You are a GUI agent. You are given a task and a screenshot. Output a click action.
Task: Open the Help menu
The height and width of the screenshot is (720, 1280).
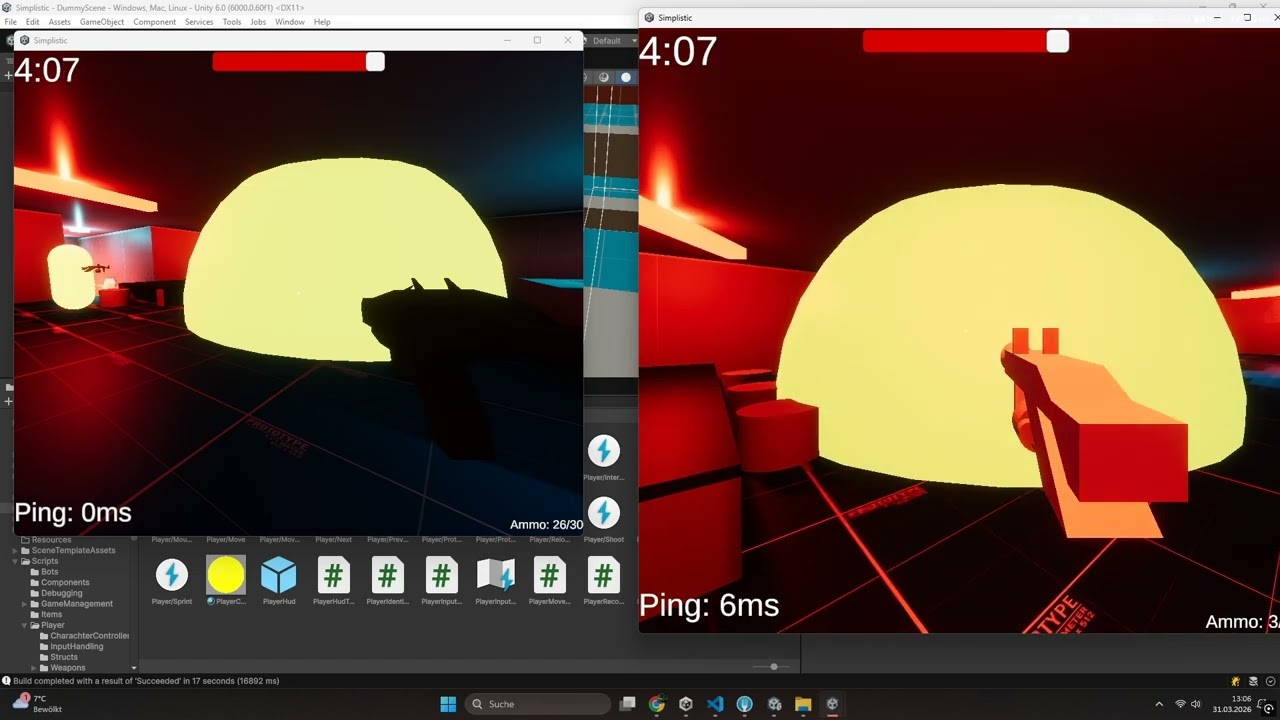322,22
